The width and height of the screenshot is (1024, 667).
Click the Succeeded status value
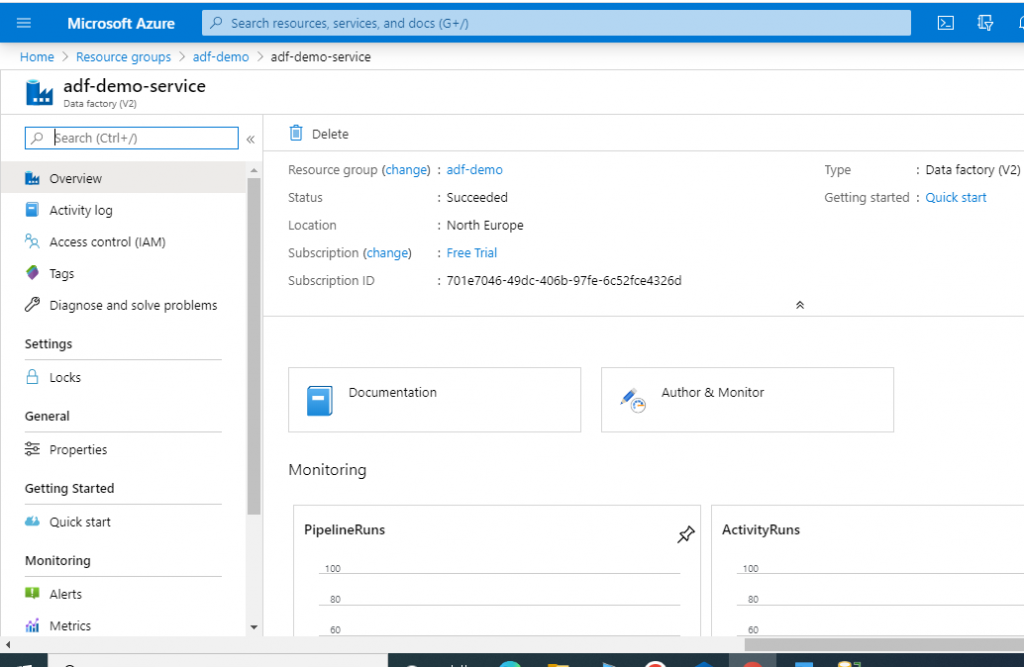[477, 197]
